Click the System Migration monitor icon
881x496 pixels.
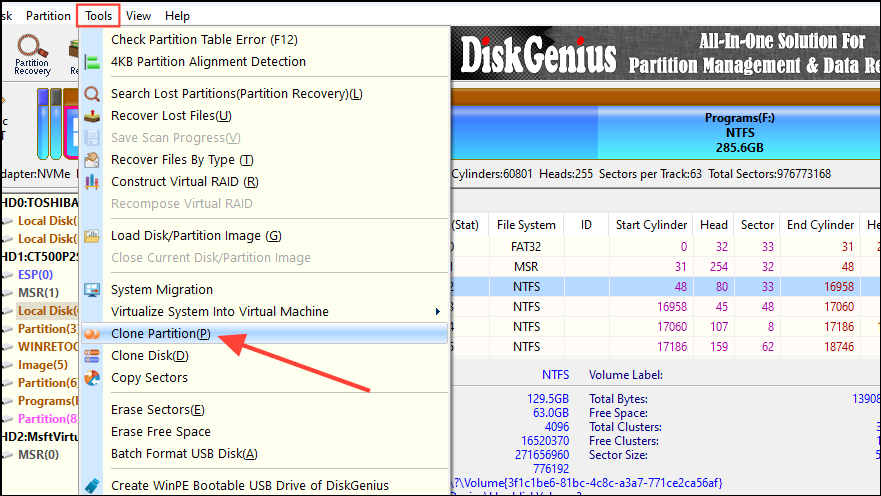pyautogui.click(x=92, y=290)
